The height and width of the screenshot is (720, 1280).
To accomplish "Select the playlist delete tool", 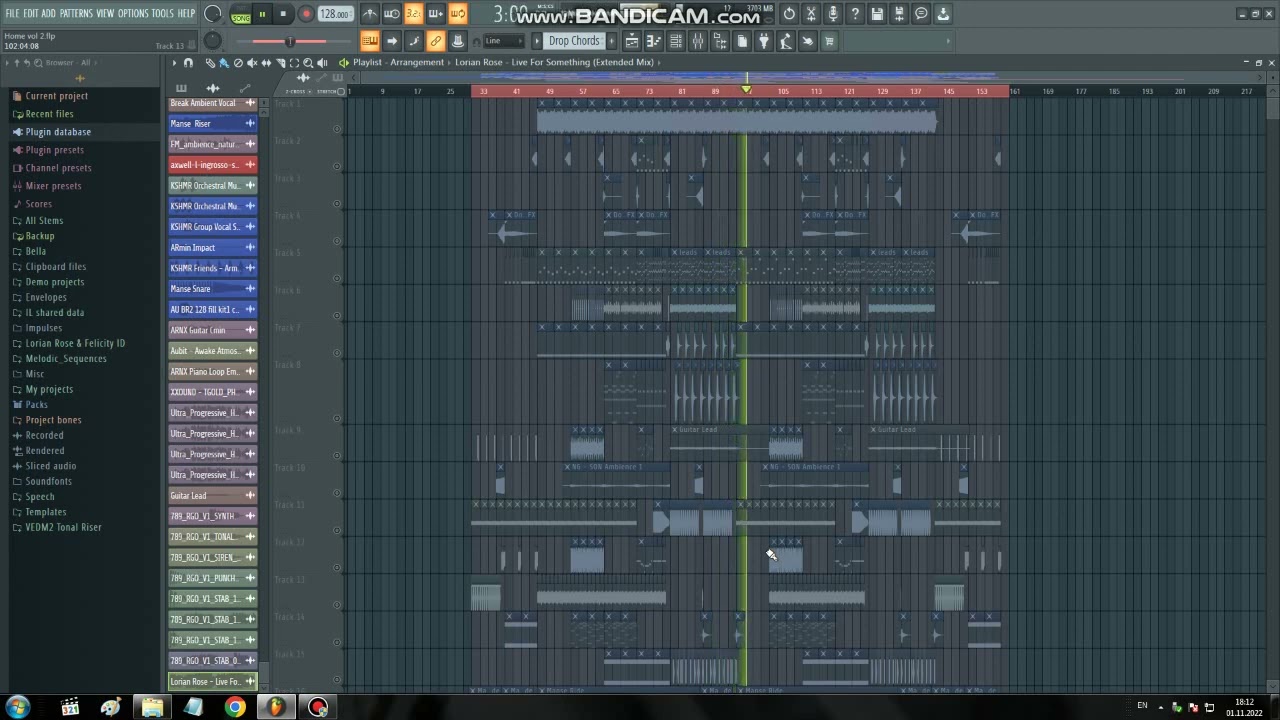I will tap(238, 63).
